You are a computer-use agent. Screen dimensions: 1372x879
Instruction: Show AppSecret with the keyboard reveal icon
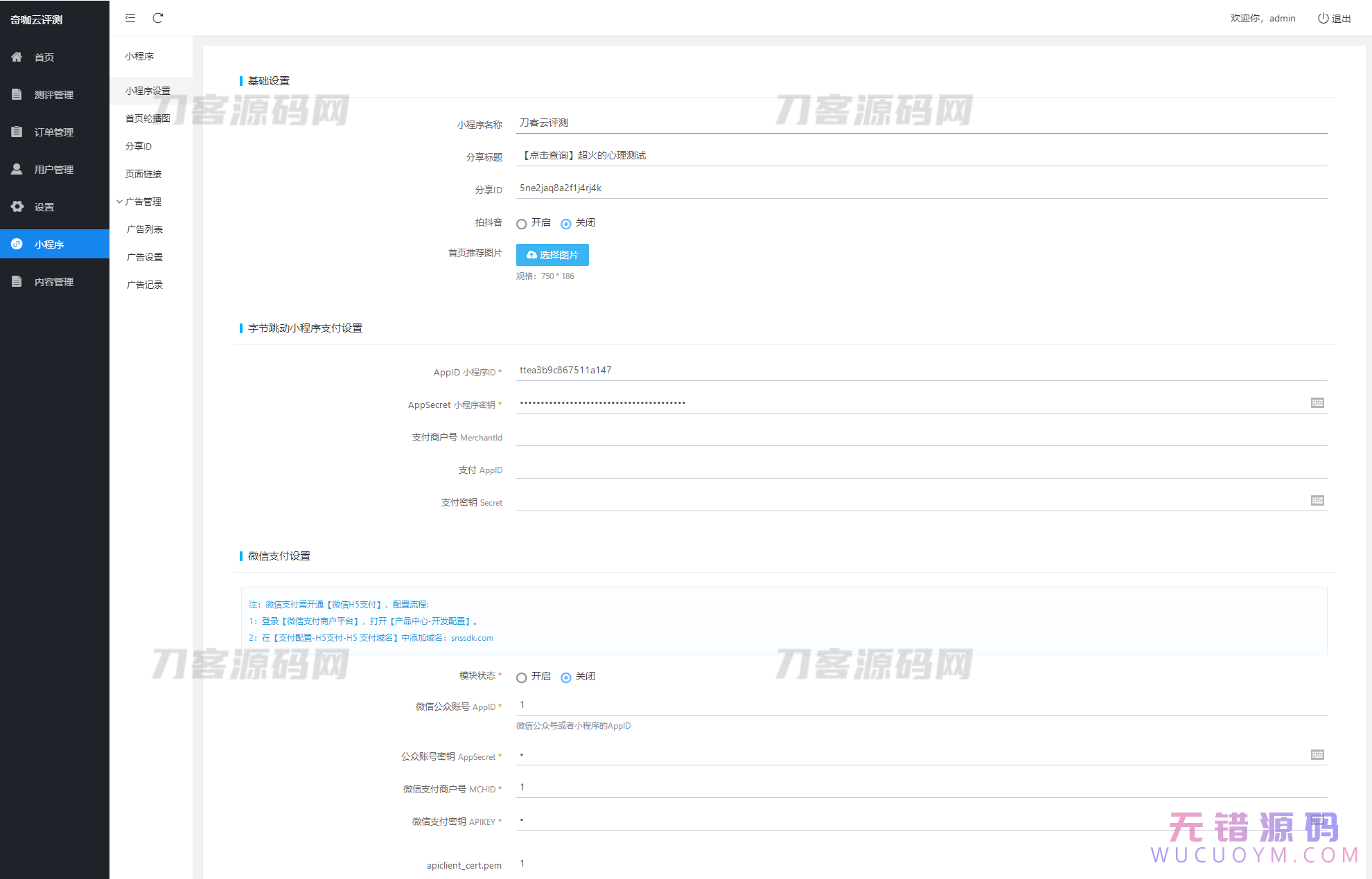coord(1317,402)
